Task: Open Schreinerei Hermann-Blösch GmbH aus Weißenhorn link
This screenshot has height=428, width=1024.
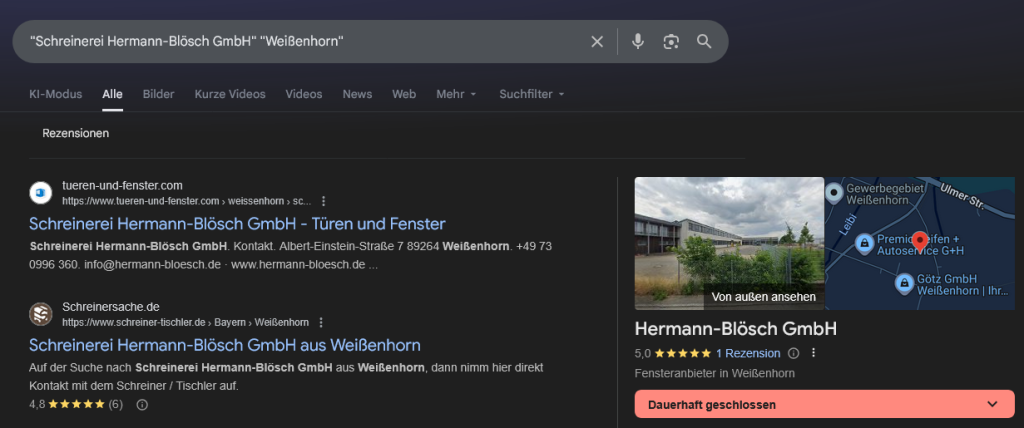Action: coord(225,345)
